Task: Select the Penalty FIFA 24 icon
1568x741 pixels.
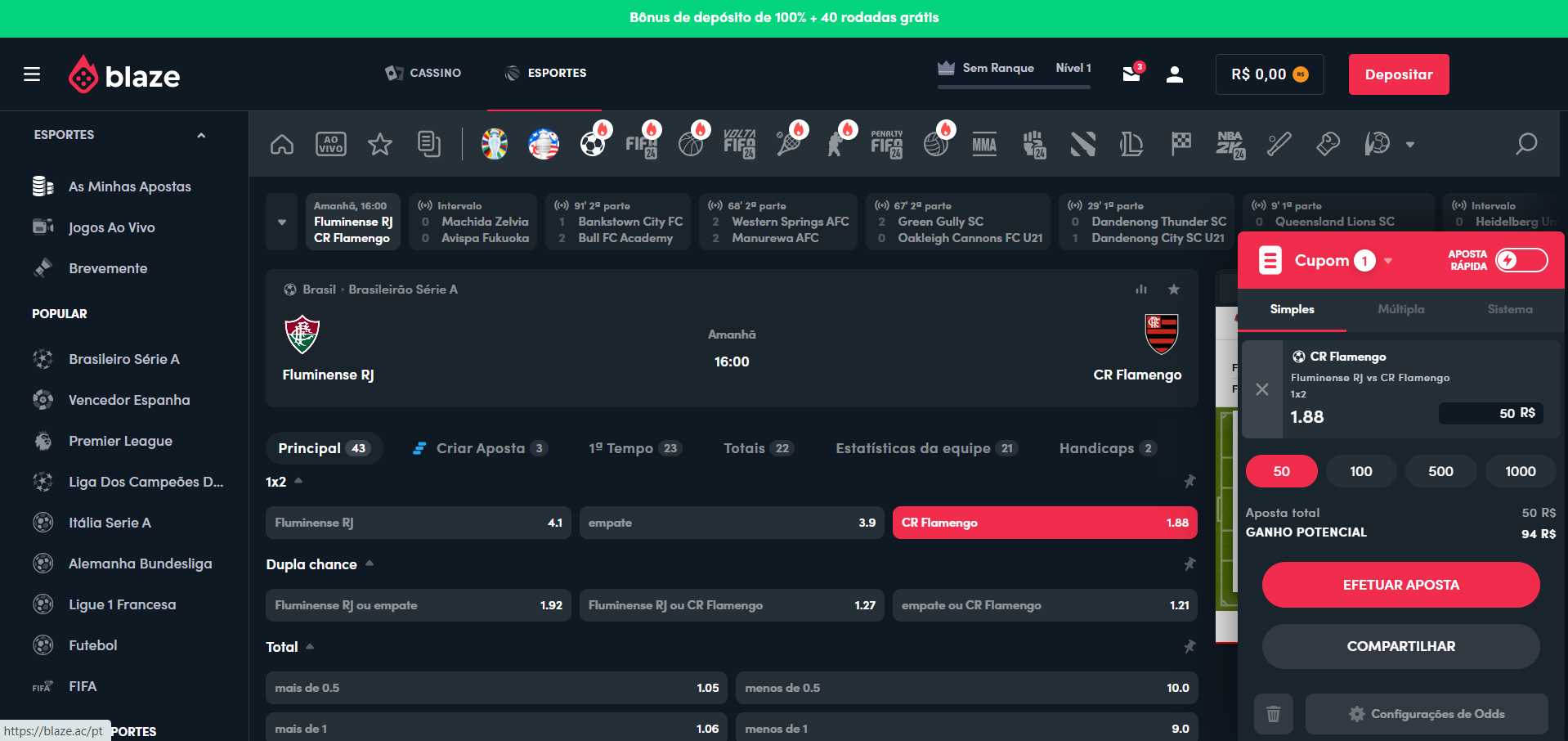Action: 887,145
